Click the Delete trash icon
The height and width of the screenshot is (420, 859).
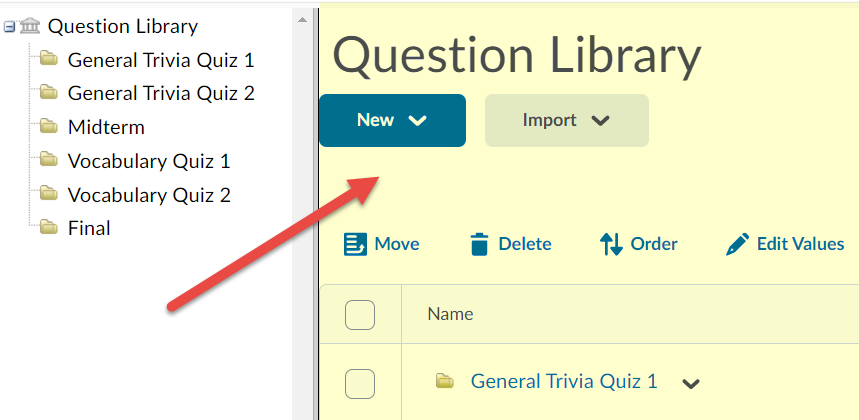click(480, 244)
